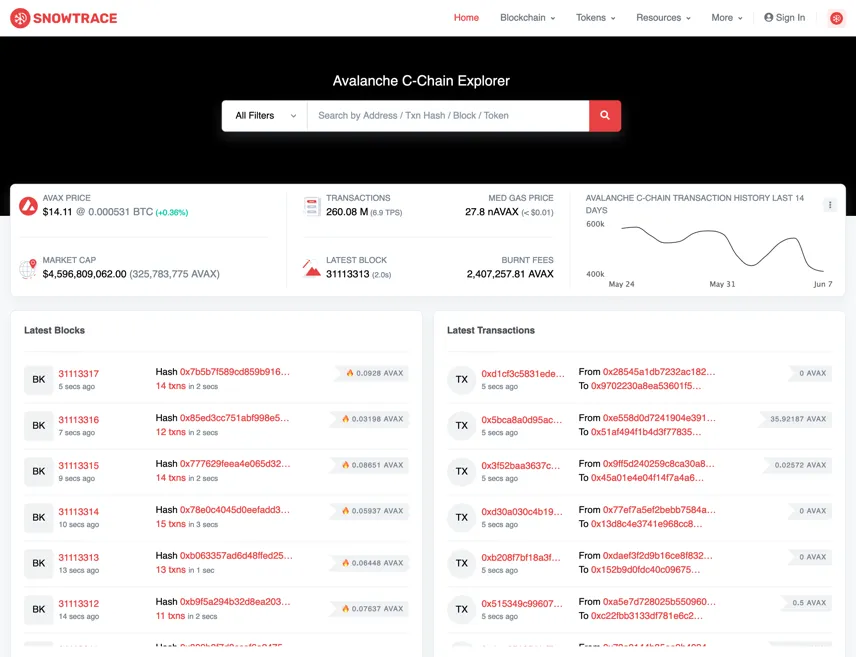Viewport: 856px width, 657px height.
Task: Open transaction 0xd1cf3c5831ede
Action: click(x=522, y=374)
